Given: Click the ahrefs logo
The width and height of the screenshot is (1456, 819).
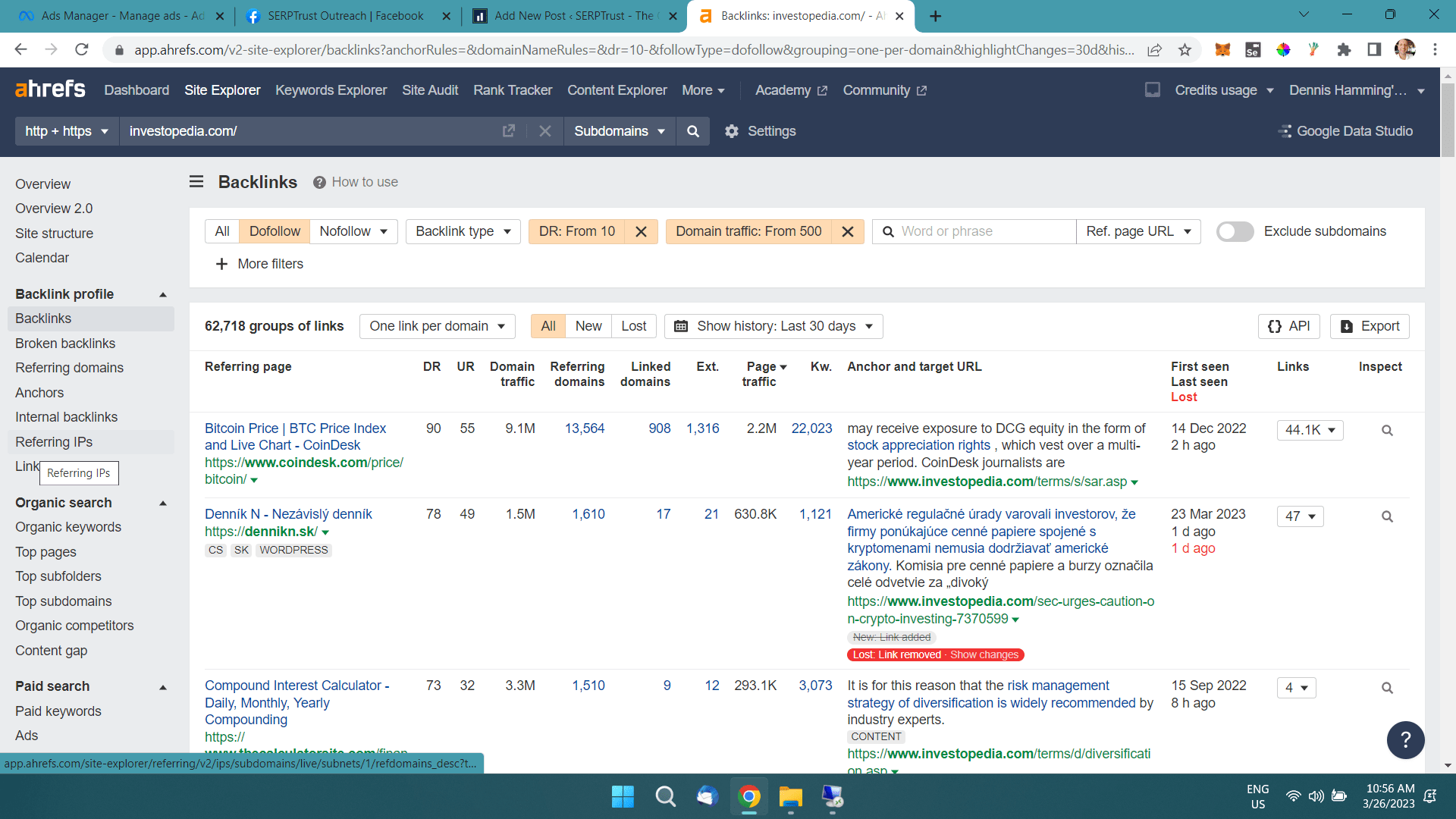Looking at the screenshot, I should coord(50,89).
